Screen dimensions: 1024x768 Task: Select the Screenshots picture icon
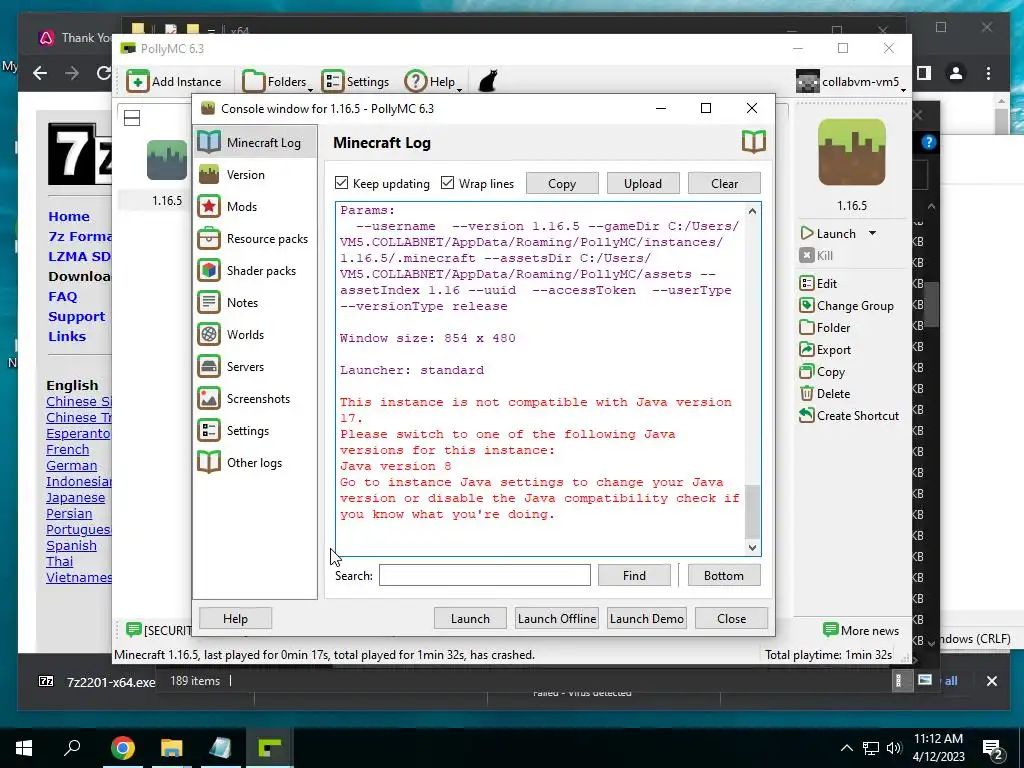click(209, 398)
